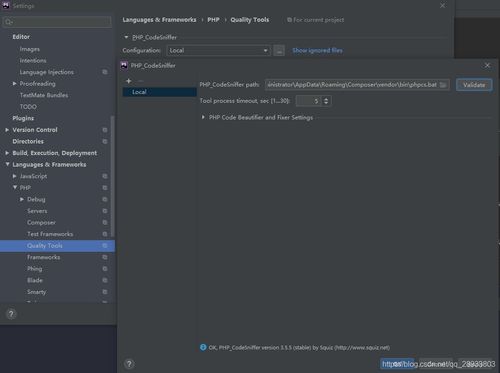The image size is (500, 373).
Task: Click the info icon next to OK message
Action: (x=203, y=347)
